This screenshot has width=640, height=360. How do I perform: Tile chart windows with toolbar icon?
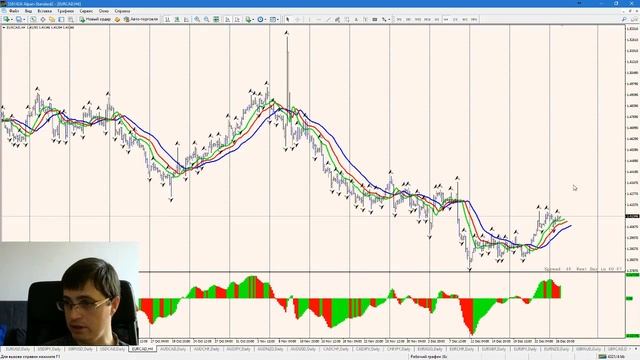[216, 19]
